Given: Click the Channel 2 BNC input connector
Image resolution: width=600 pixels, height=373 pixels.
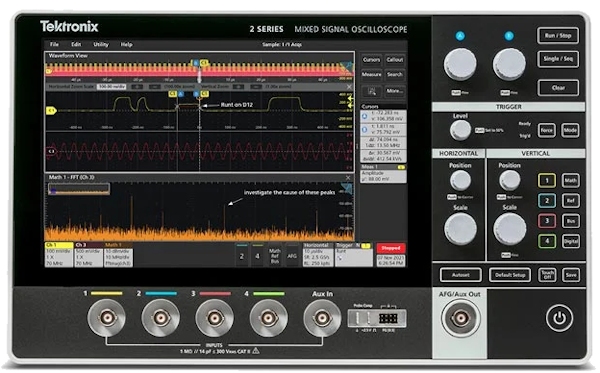Looking at the screenshot, I should 160,318.
